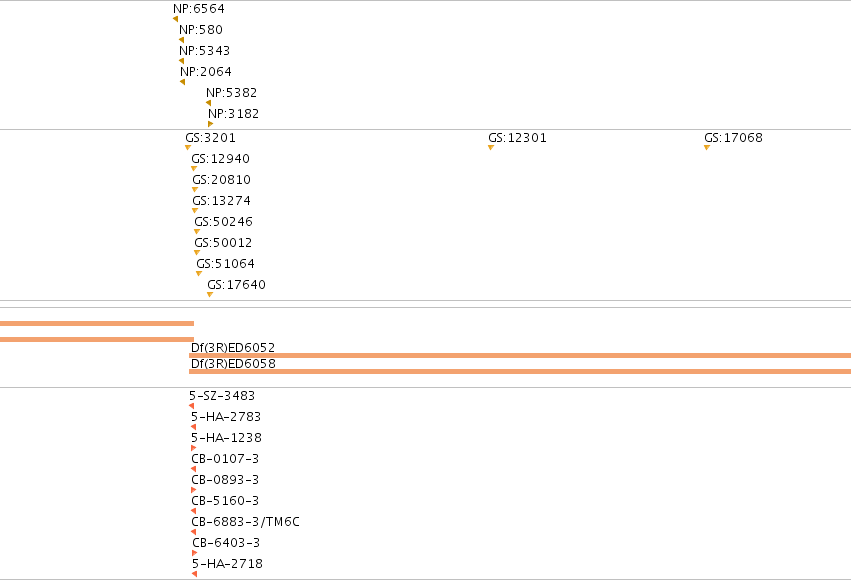The image size is (851, 580).
Task: Open the GS:12940 label
Action: coord(220,159)
